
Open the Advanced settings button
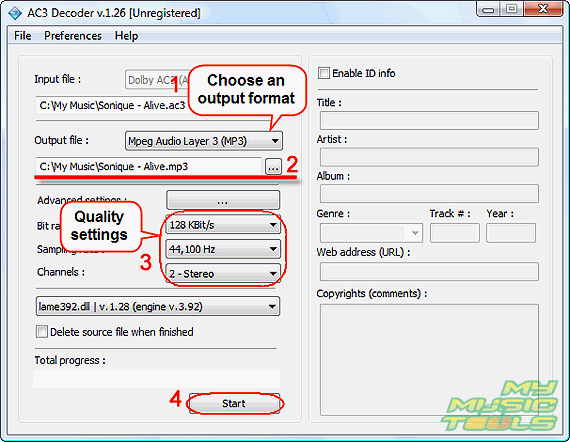point(223,200)
